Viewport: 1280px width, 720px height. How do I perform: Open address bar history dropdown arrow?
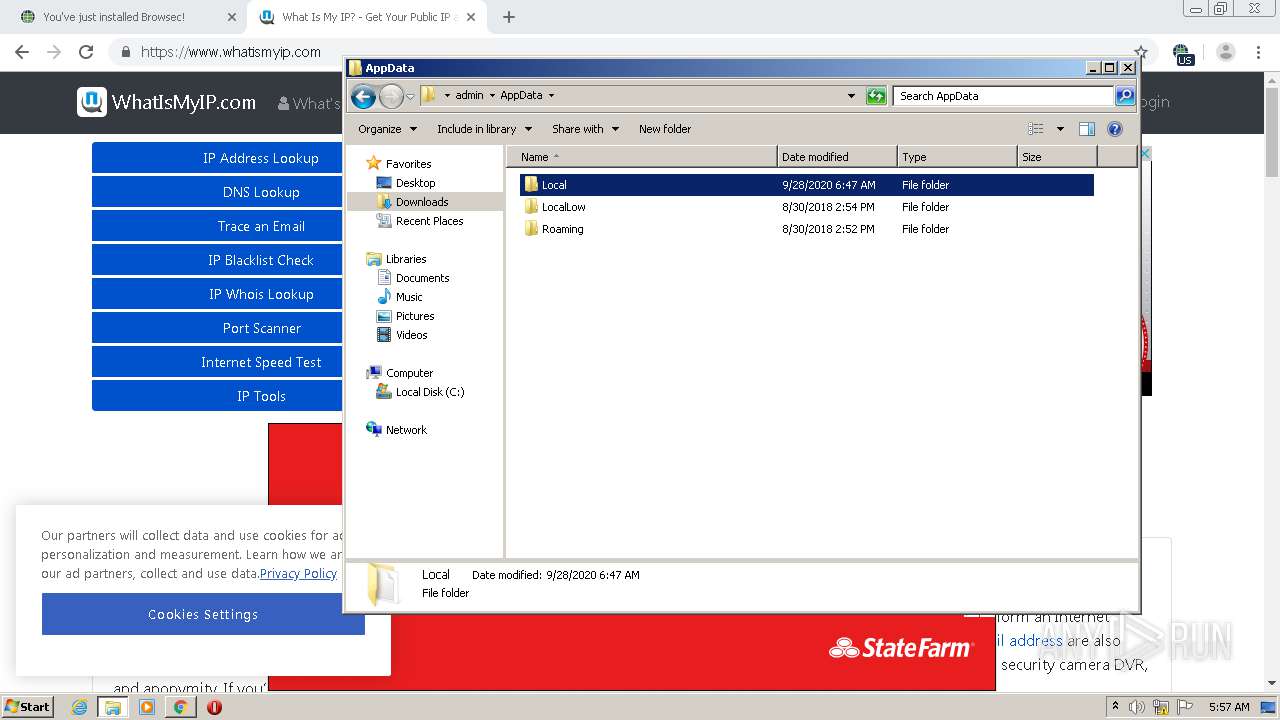pos(851,96)
